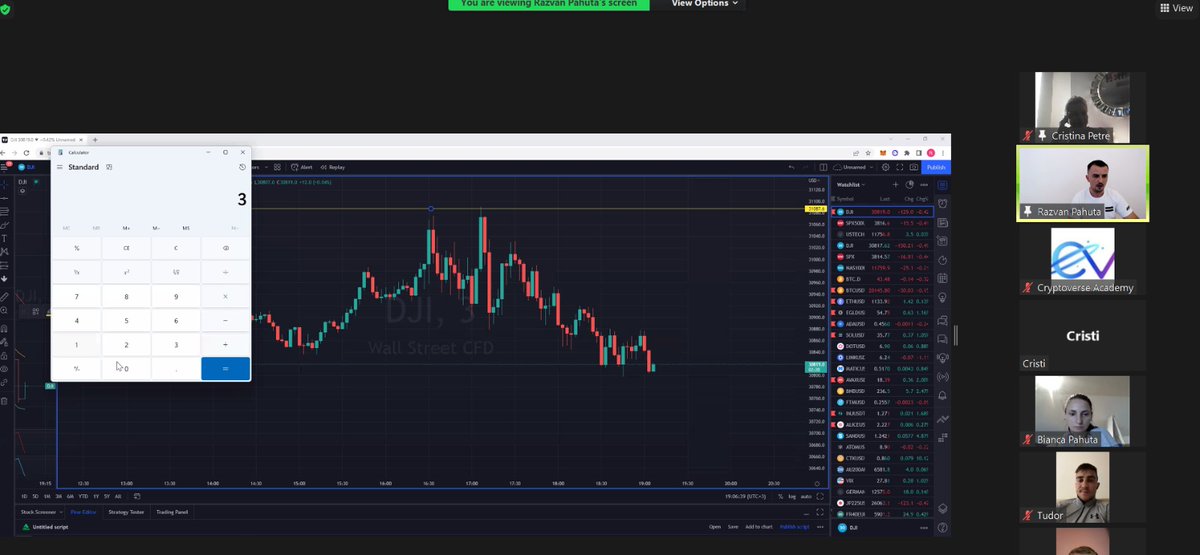Screen dimensions: 1200x555
Task: Open new browser tab plus button
Action: (x=94, y=140)
